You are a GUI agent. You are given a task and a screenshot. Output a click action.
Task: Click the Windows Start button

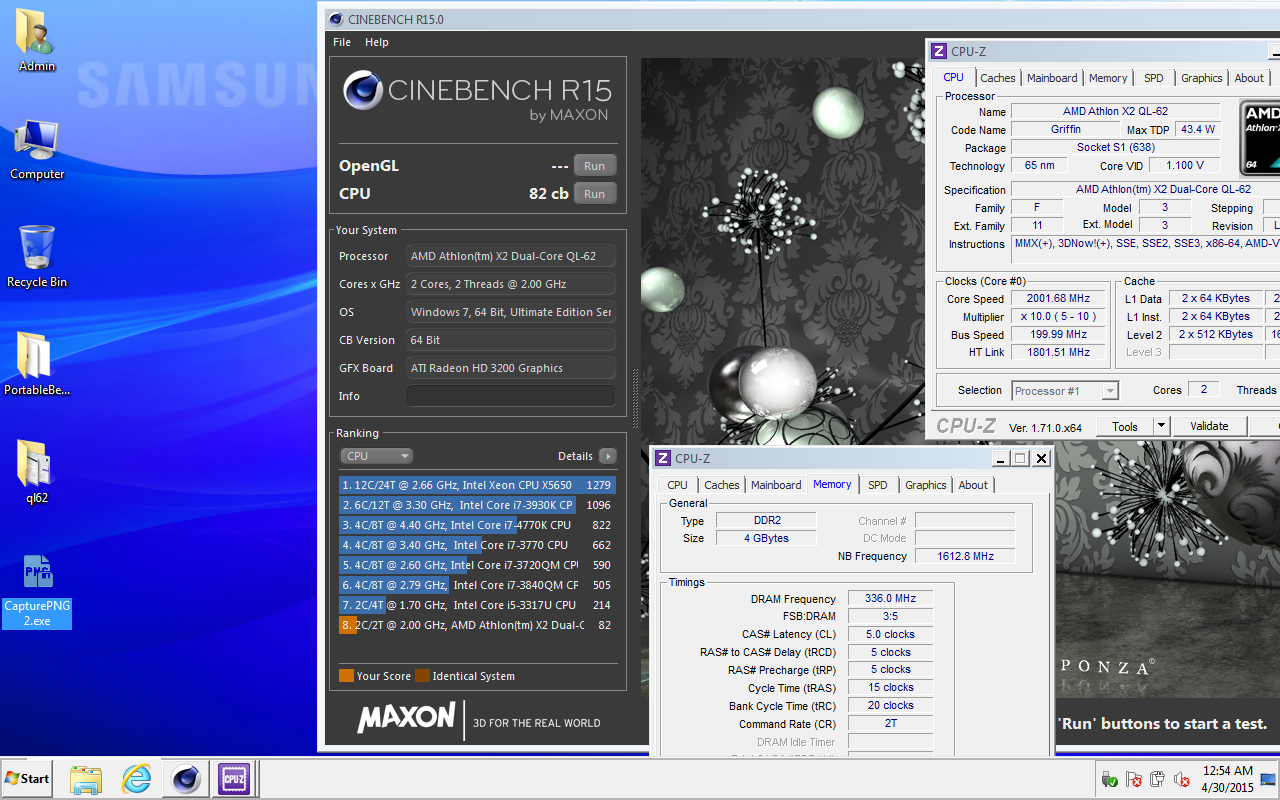point(27,778)
